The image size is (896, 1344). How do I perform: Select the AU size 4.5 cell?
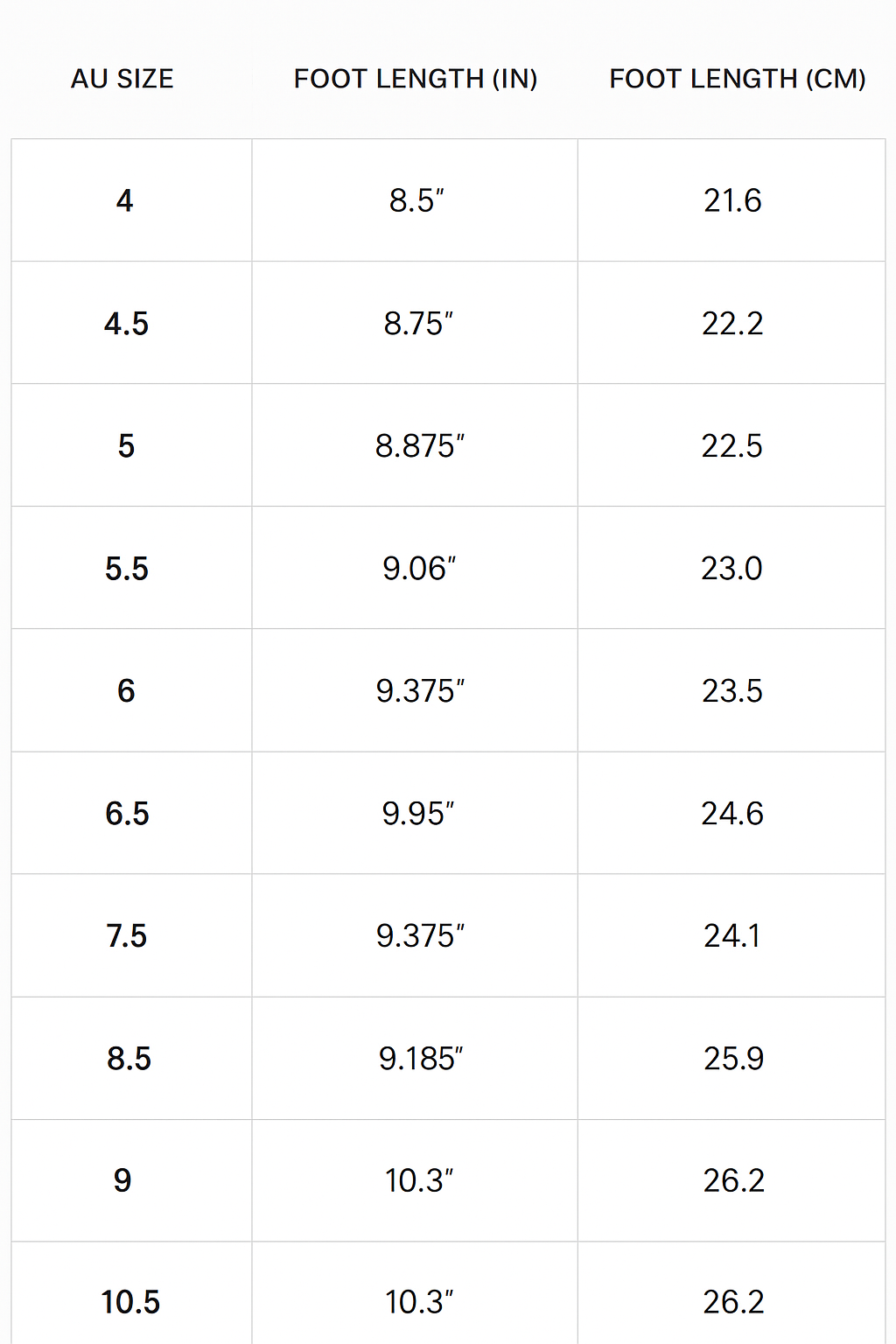[x=126, y=324]
